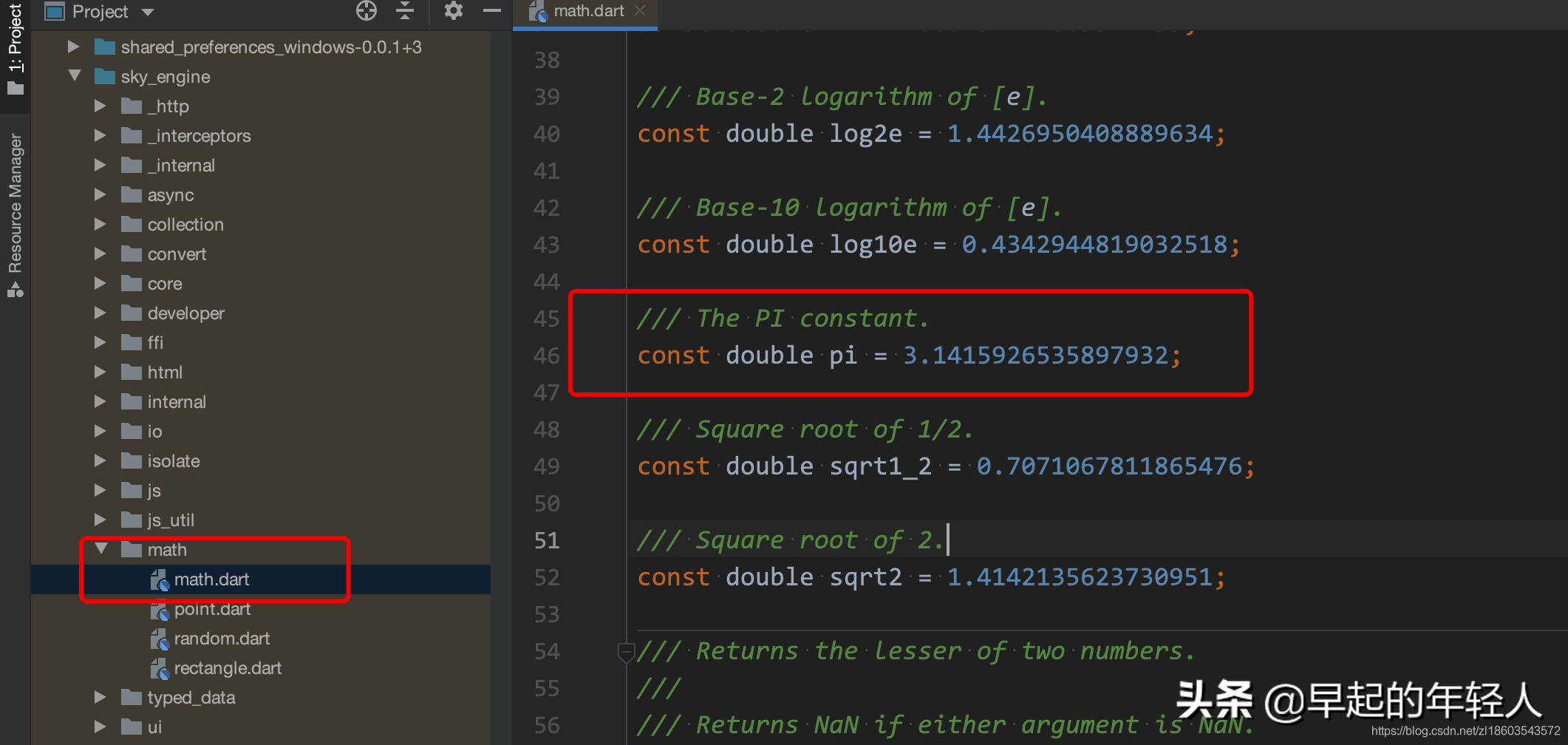Select the convert folder
The width and height of the screenshot is (1568, 745).
[x=177, y=254]
